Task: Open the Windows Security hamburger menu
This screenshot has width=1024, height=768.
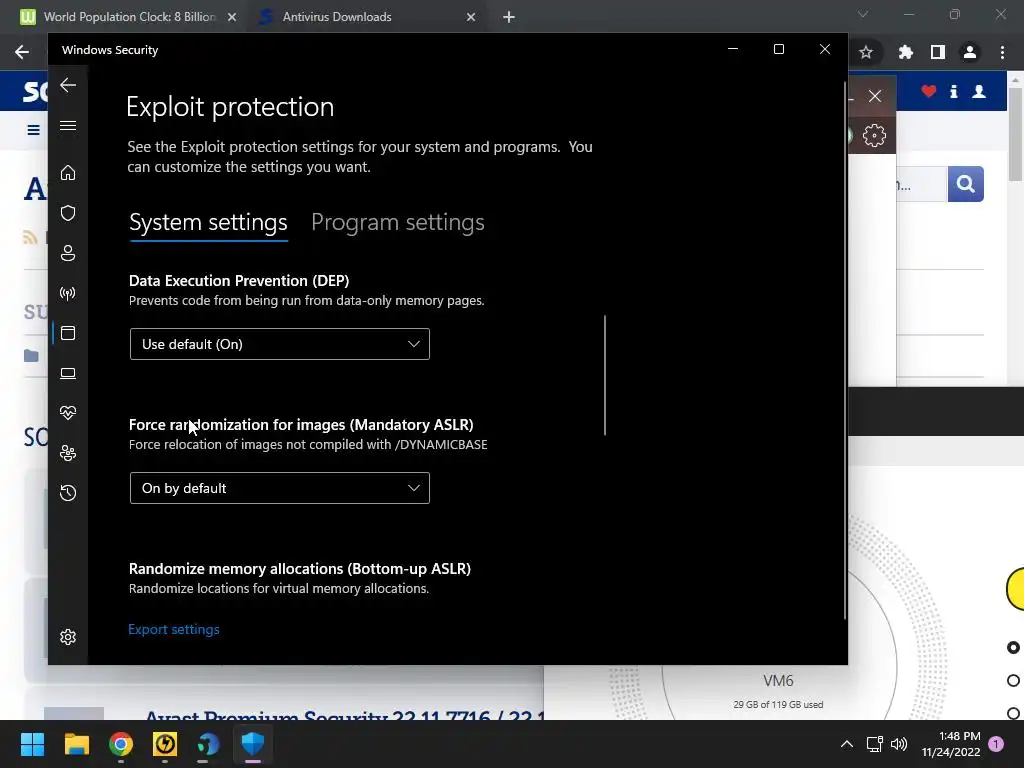Action: pos(68,125)
